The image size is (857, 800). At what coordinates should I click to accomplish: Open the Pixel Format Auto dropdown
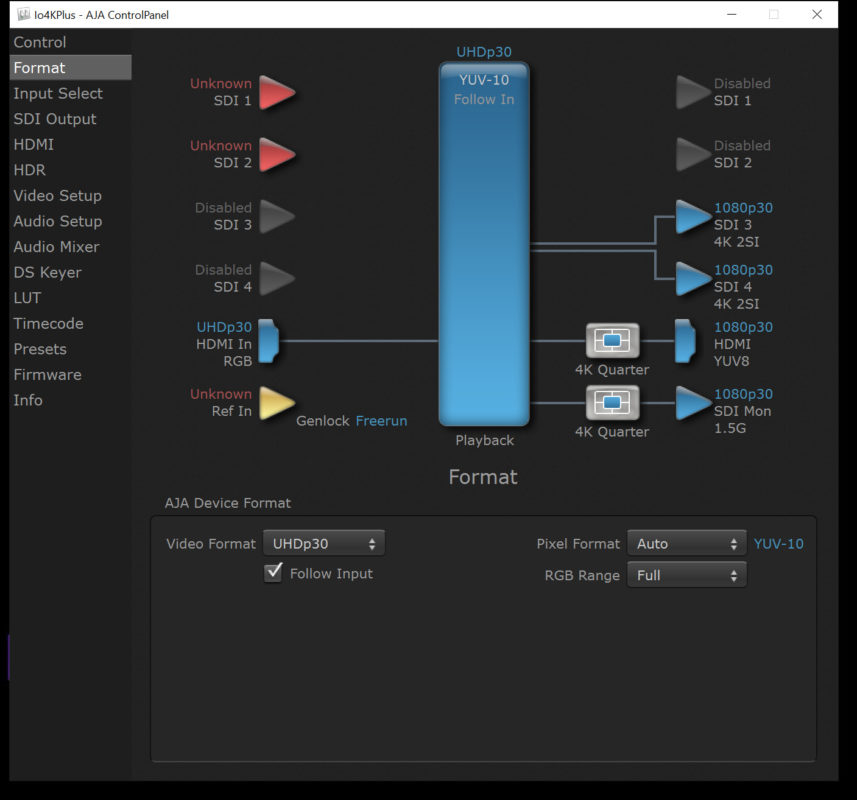point(686,543)
